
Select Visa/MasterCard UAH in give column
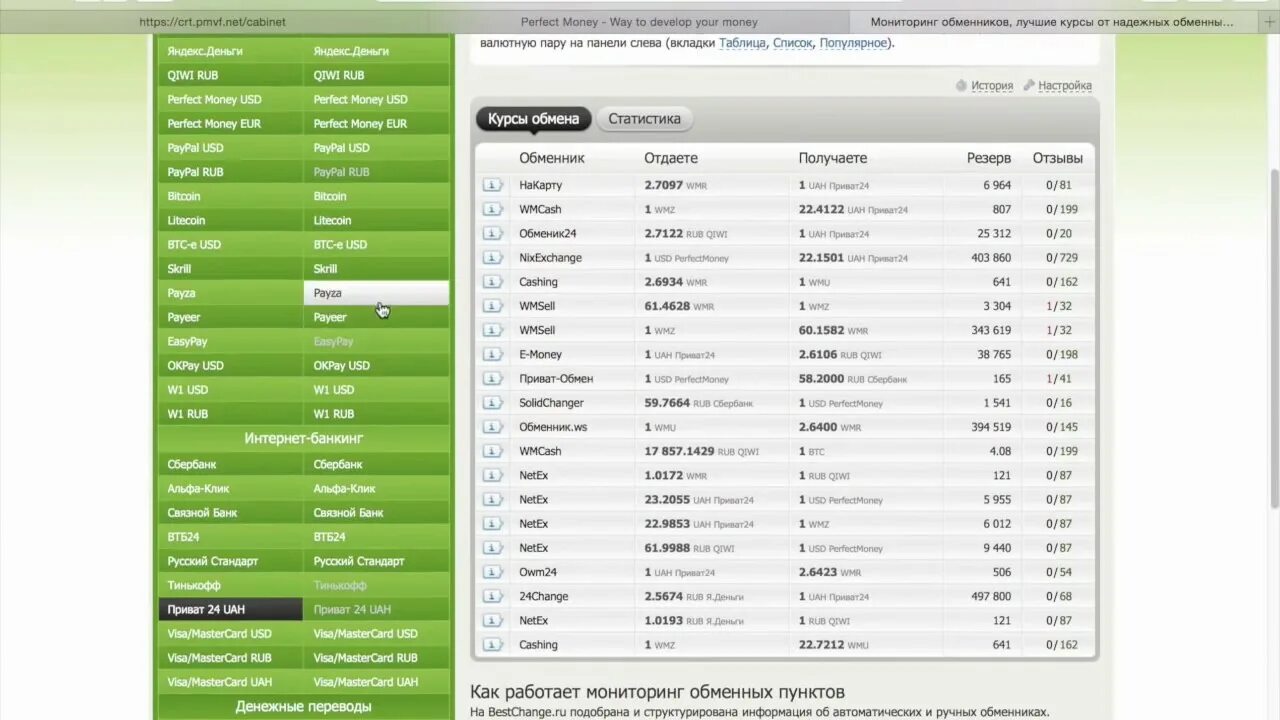click(x=230, y=682)
